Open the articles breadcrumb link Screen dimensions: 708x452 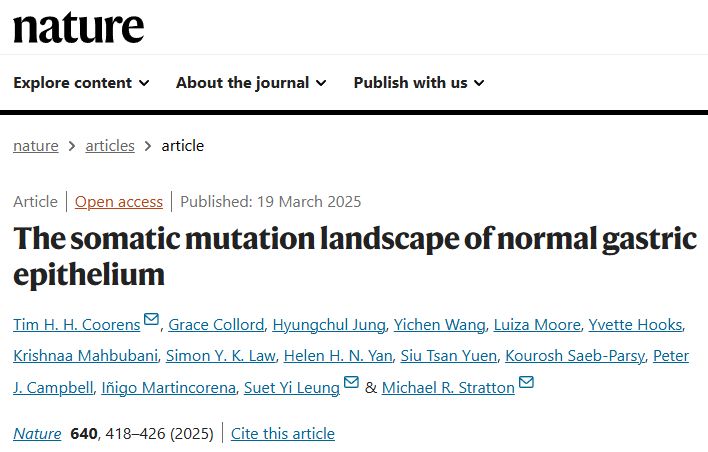pyautogui.click(x=110, y=146)
